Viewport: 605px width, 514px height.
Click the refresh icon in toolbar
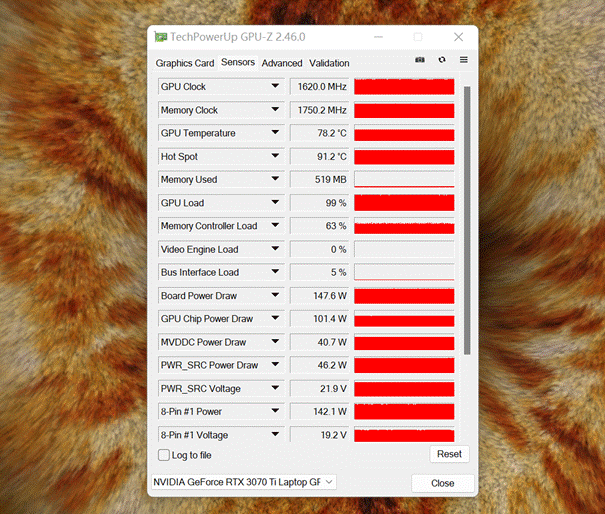tap(443, 60)
